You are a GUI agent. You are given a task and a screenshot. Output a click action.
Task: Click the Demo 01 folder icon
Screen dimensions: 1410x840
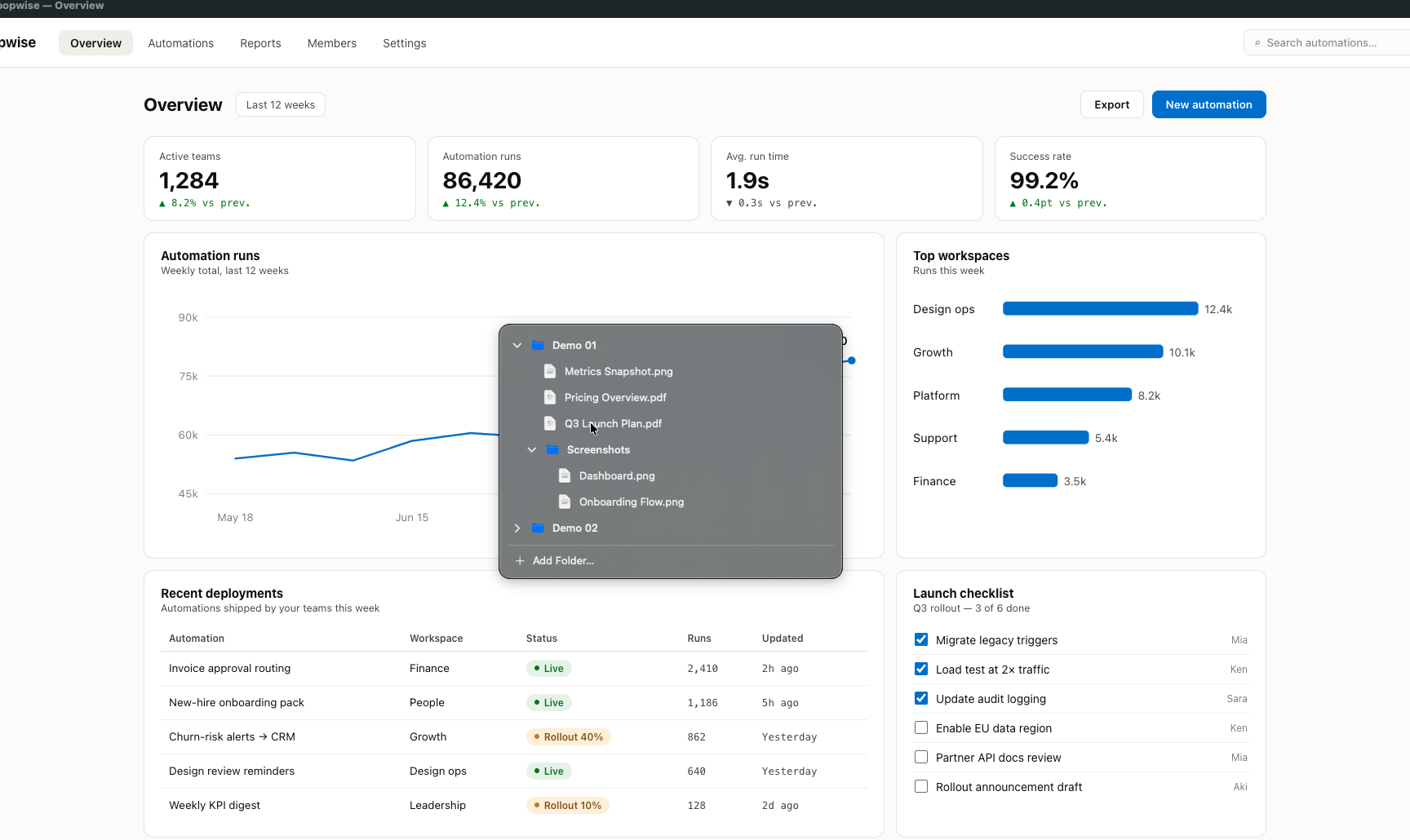pyautogui.click(x=538, y=345)
